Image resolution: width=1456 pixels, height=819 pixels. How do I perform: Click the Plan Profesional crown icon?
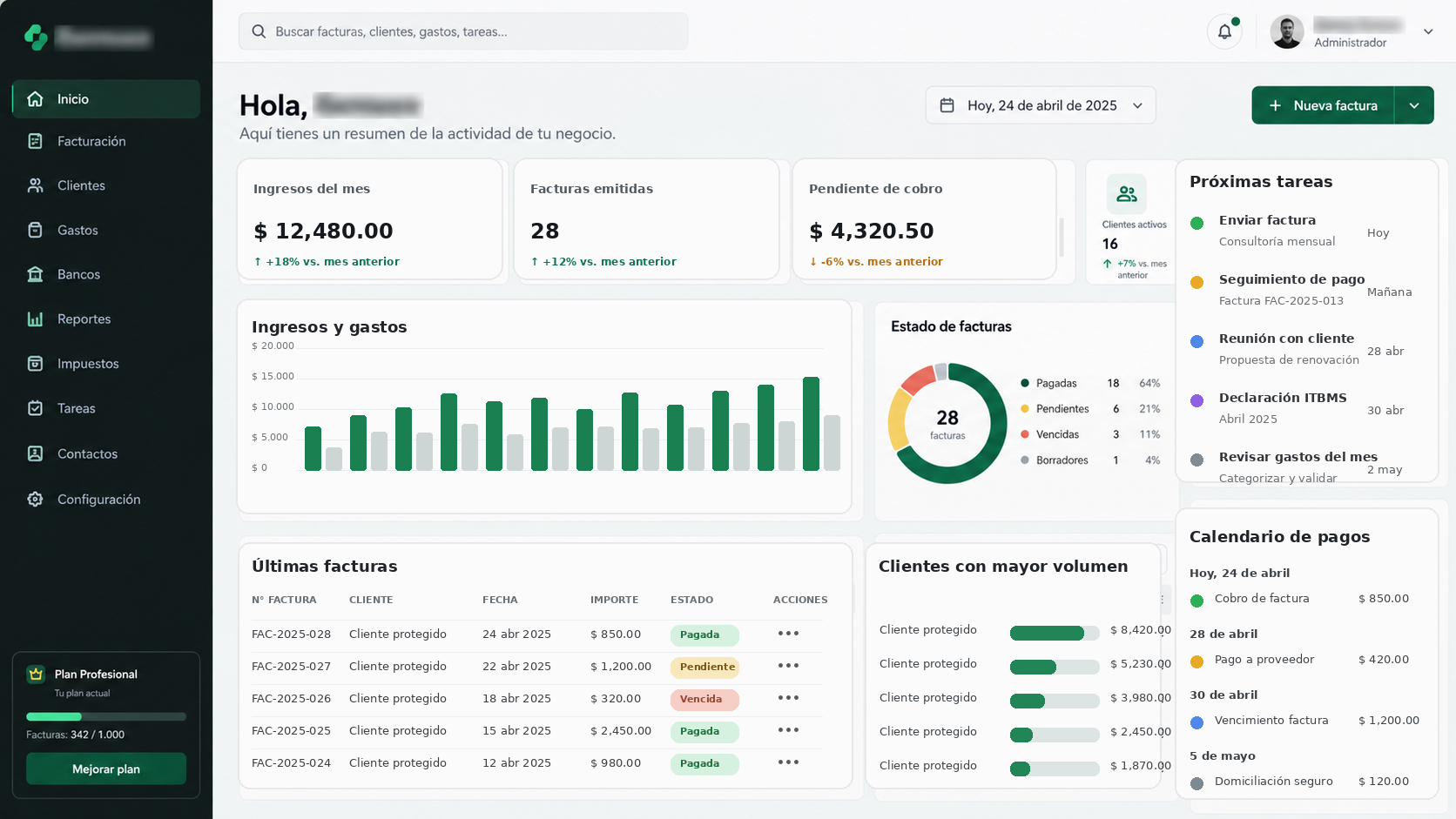coord(36,674)
